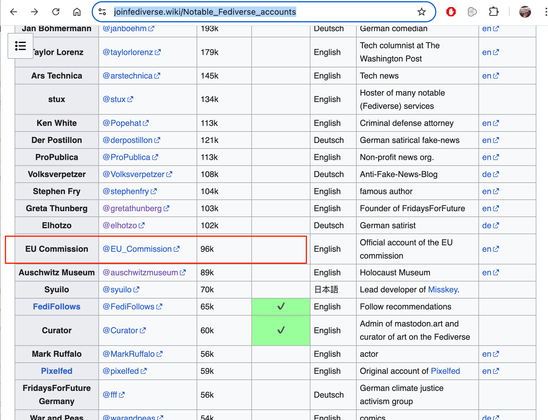Select the "Greta Thunberg" name cell

[x=57, y=209]
